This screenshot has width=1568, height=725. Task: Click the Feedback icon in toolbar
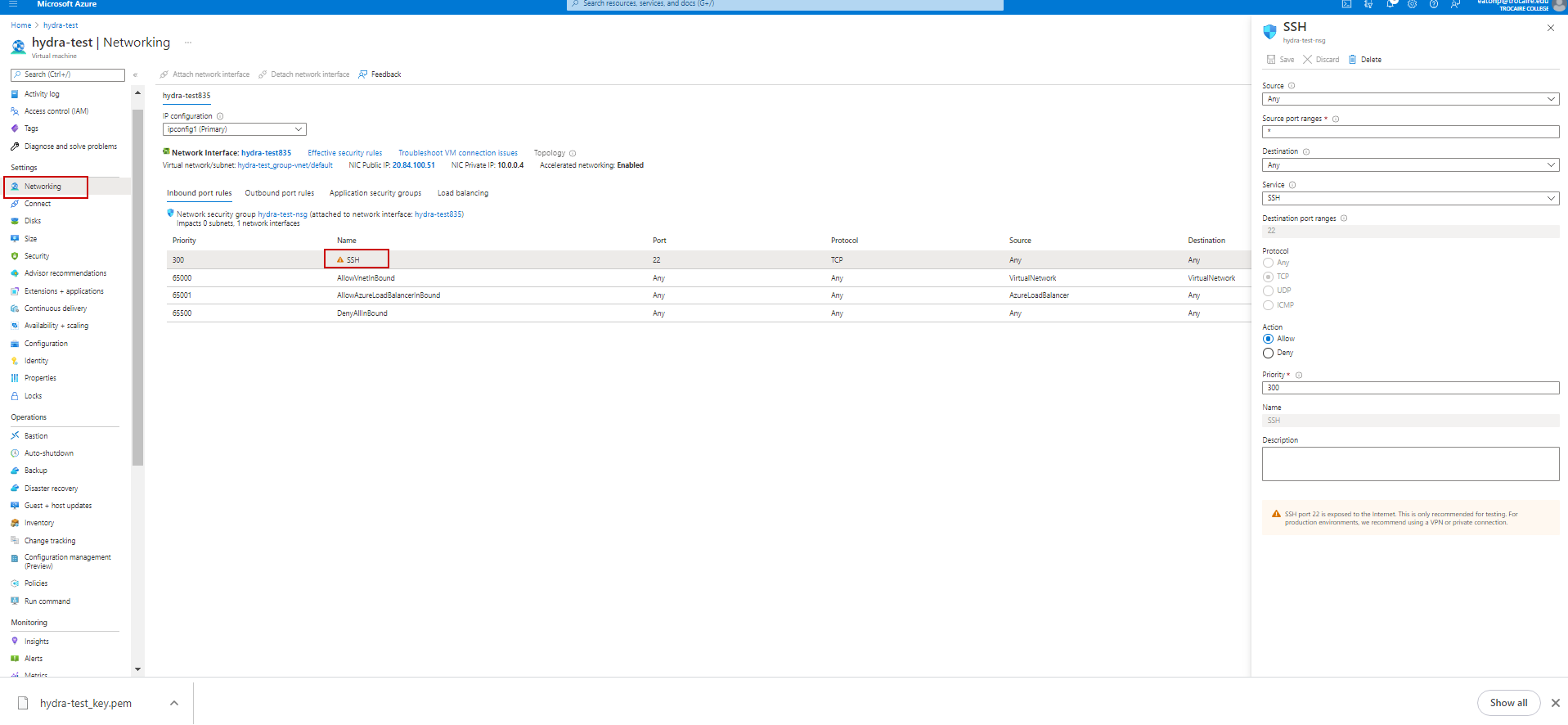click(363, 74)
